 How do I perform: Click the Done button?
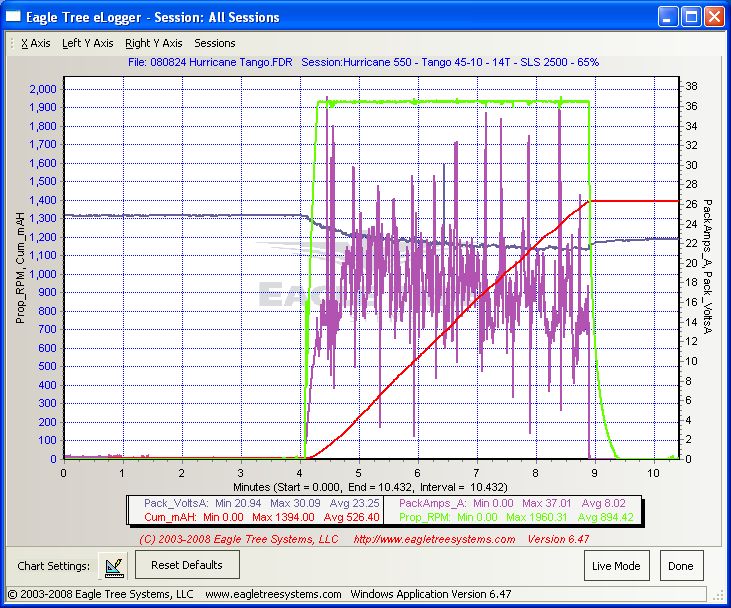[x=681, y=566]
